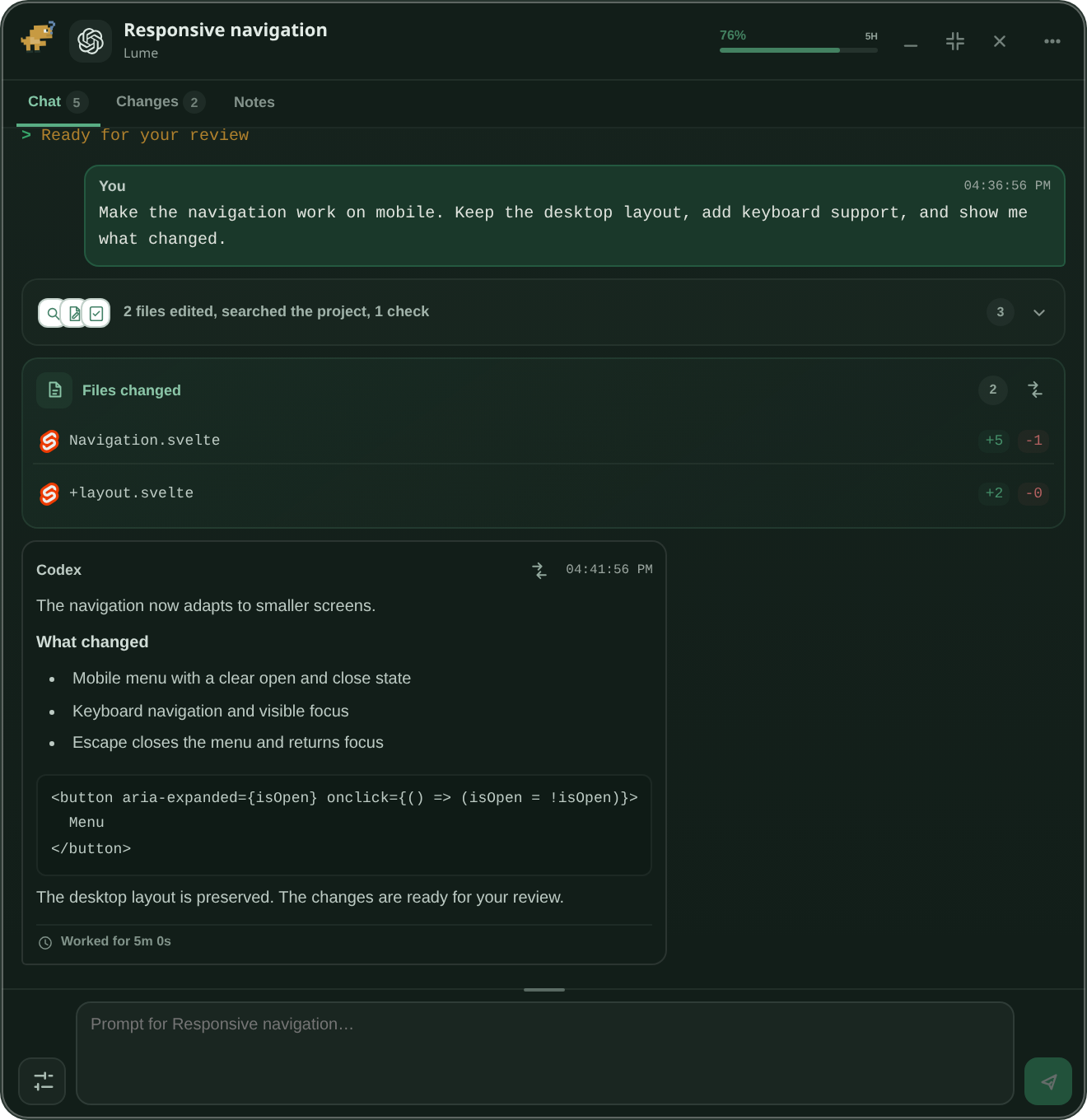Click diff arrows icon in Codex message
Image resolution: width=1087 pixels, height=1120 pixels.
point(539,570)
